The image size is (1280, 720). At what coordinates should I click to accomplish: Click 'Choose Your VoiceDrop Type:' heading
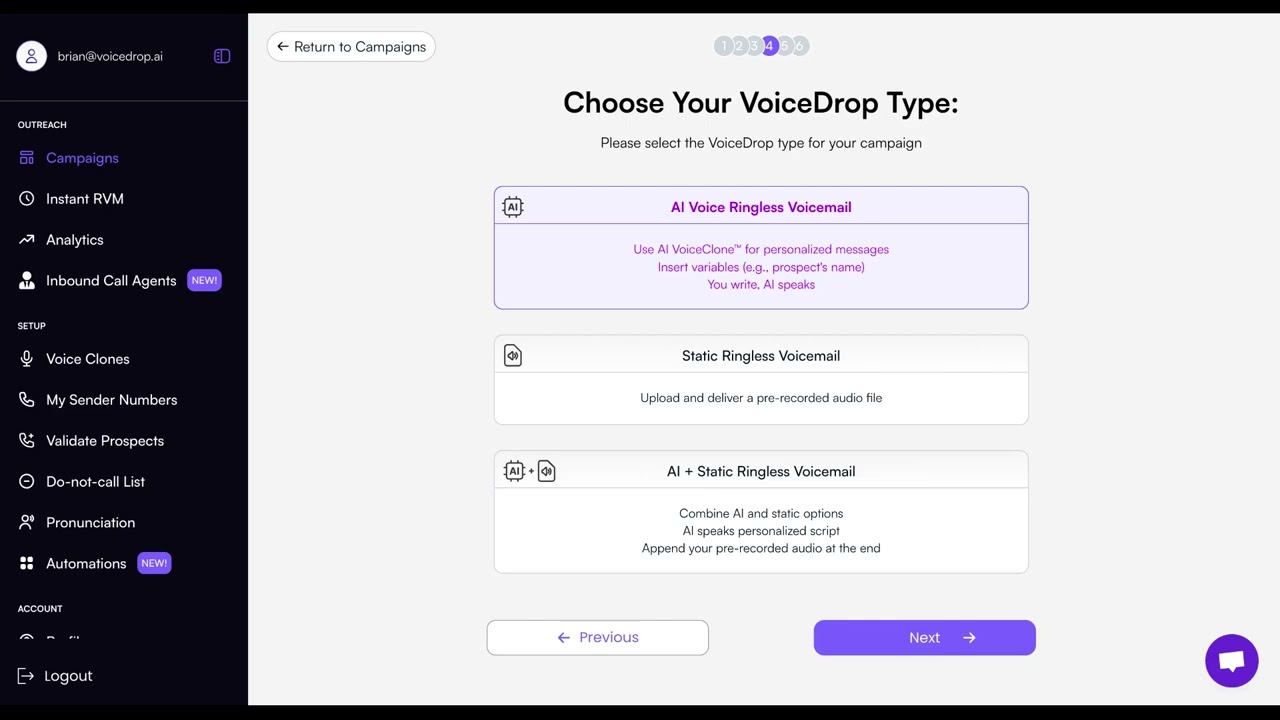coord(761,103)
